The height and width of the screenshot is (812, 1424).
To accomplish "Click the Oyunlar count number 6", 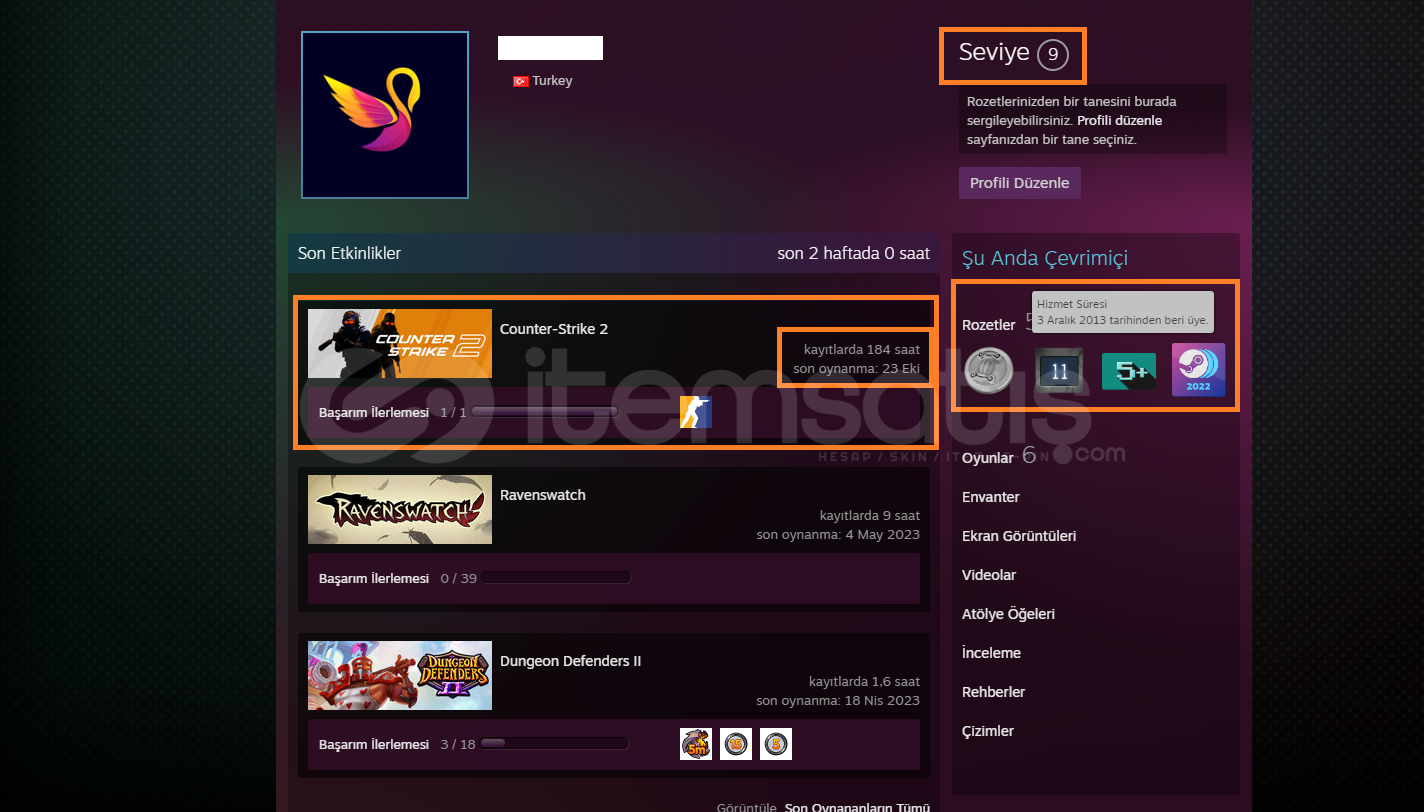I will point(1029,456).
